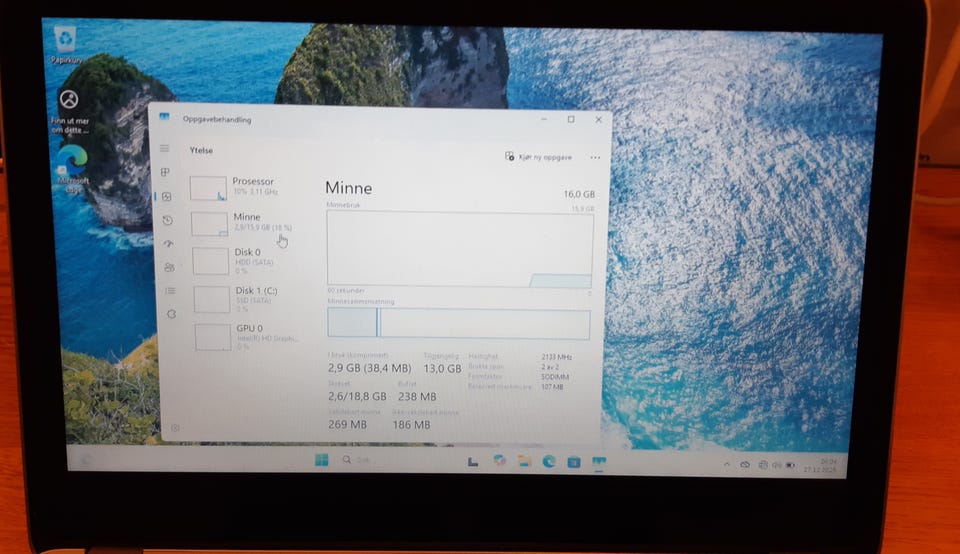Open the Processes page in Task Manager sidebar
Screen dimensions: 960x554
coord(165,172)
